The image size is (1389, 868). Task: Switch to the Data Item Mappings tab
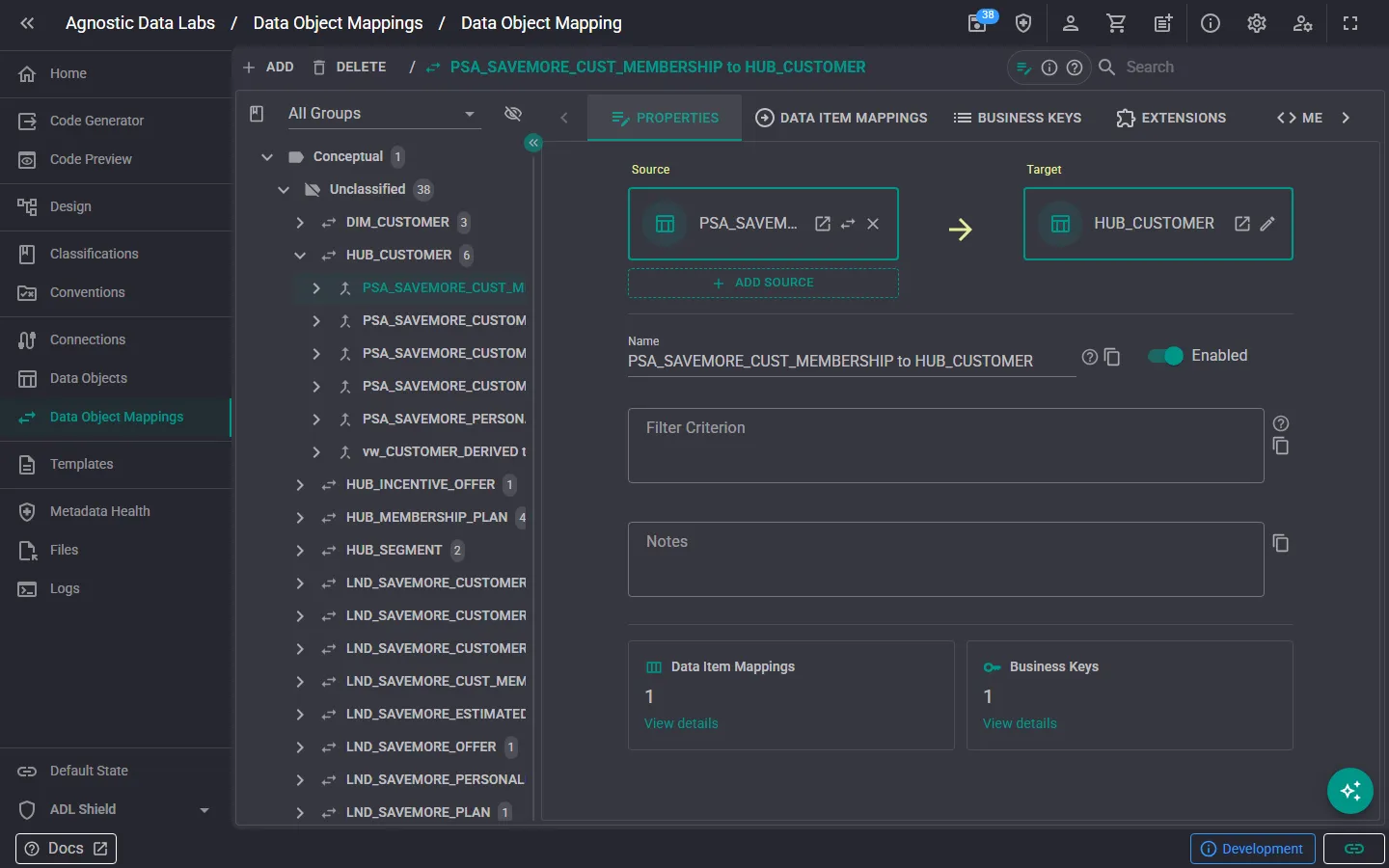coord(841,118)
